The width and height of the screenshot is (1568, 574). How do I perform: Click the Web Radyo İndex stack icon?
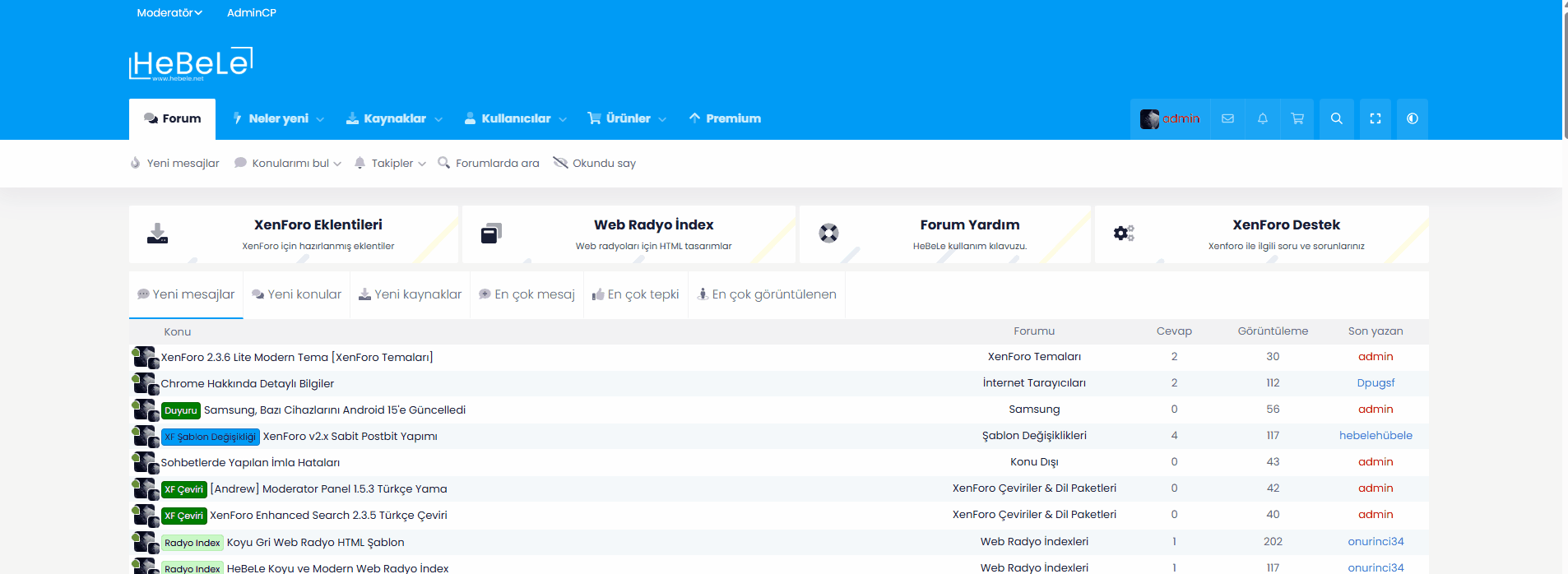point(491,234)
